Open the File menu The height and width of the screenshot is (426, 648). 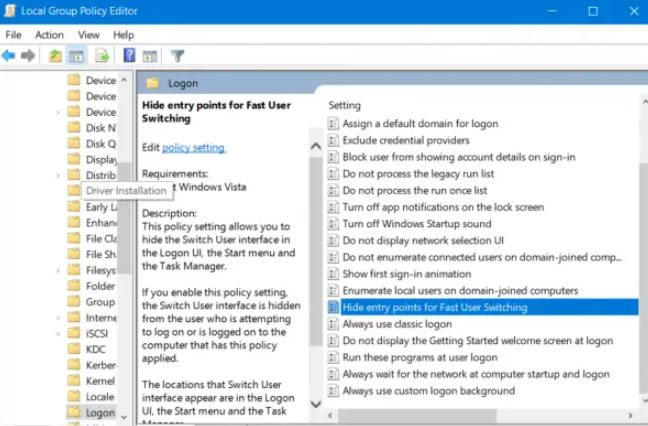(13, 35)
